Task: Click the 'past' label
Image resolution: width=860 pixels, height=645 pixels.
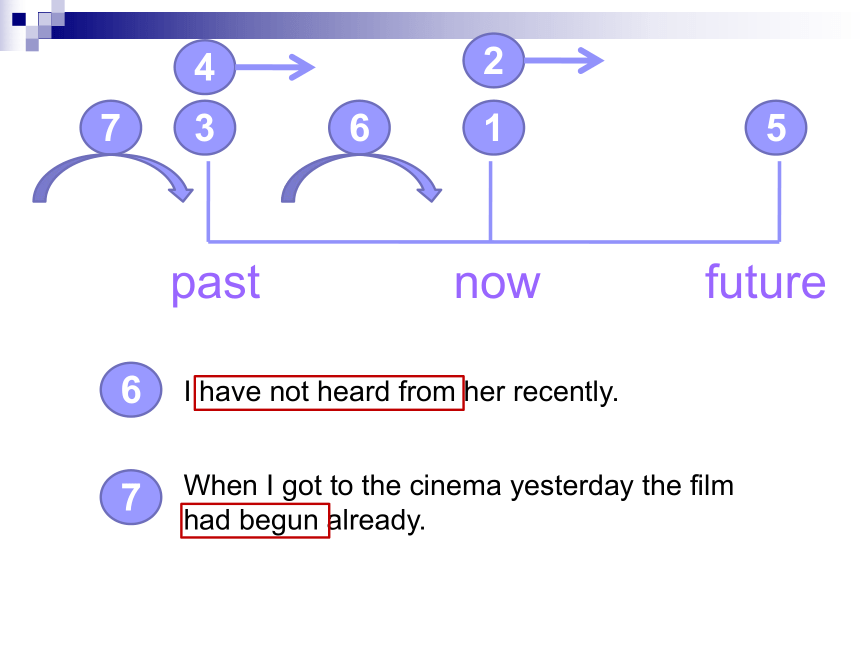Action: coord(215,282)
